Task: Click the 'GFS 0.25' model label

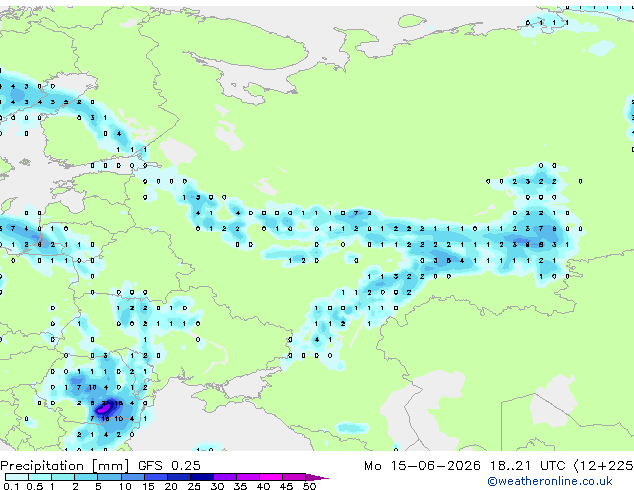Action: click(169, 466)
